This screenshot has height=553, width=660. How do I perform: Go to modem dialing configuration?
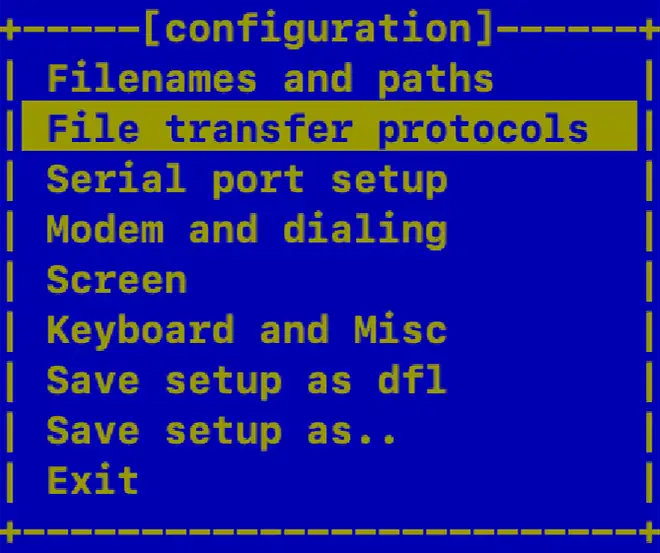[246, 230]
